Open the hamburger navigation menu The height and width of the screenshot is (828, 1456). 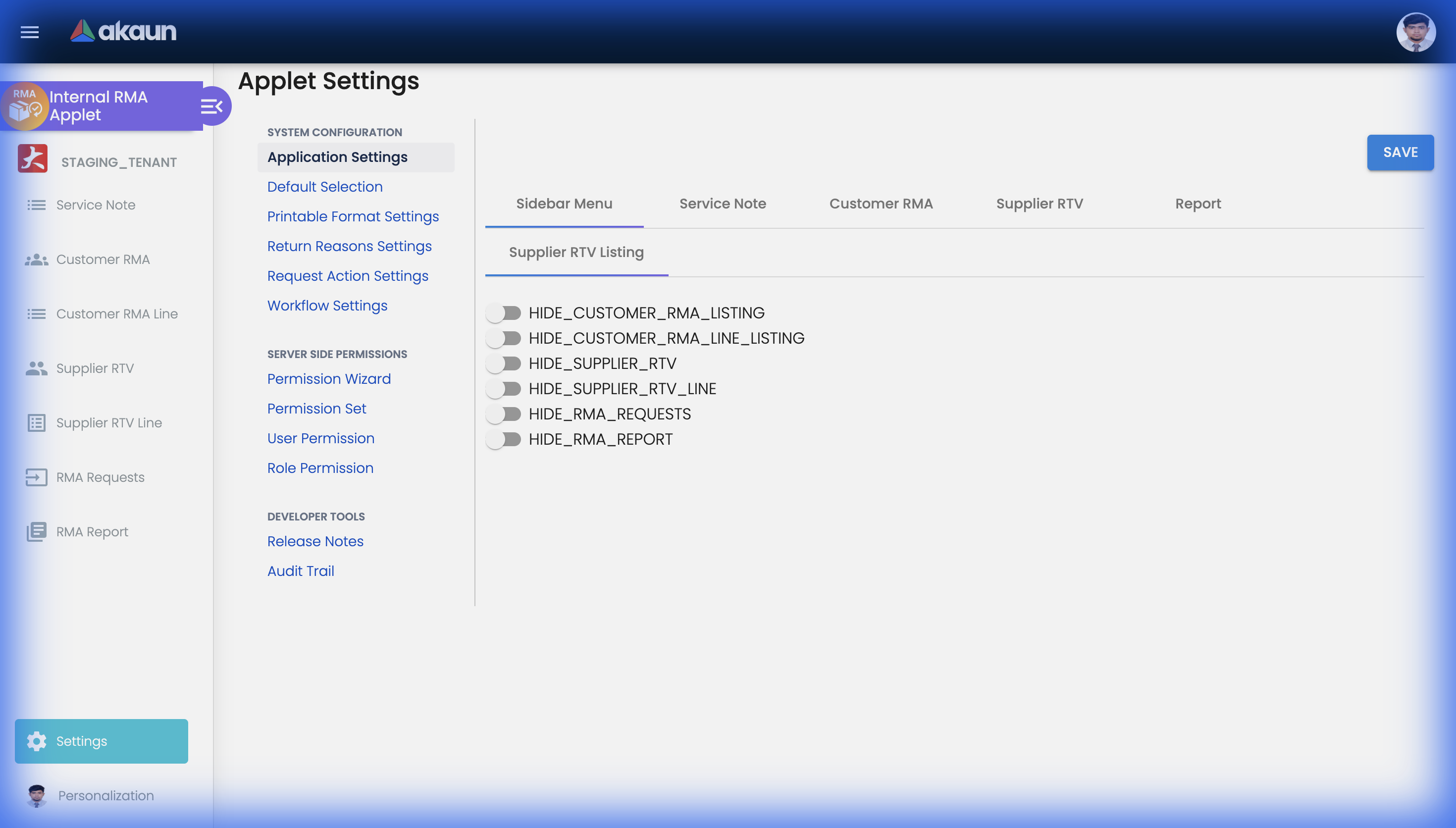[x=29, y=32]
